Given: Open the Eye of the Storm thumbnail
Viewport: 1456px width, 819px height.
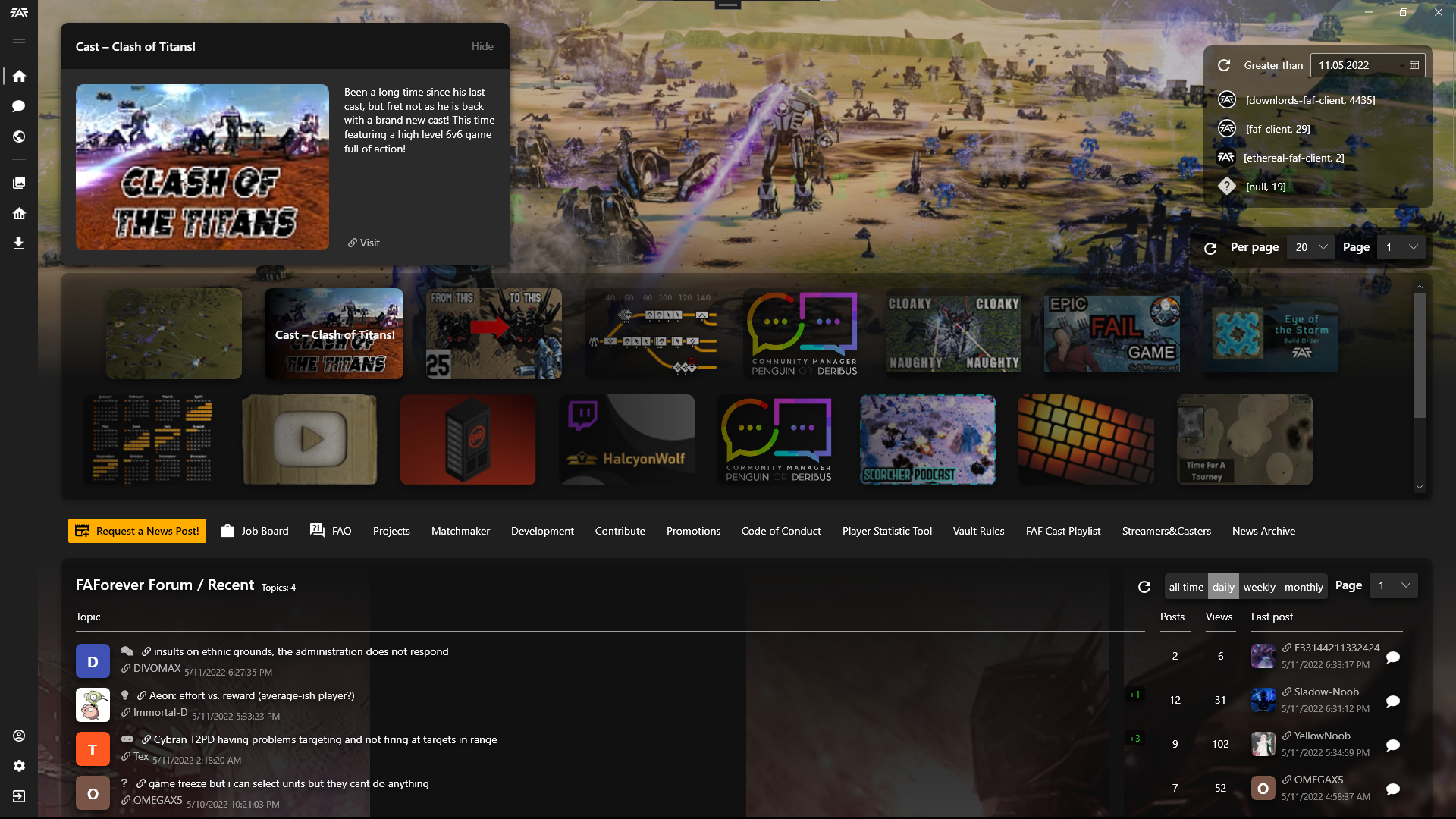Looking at the screenshot, I should (x=1270, y=334).
